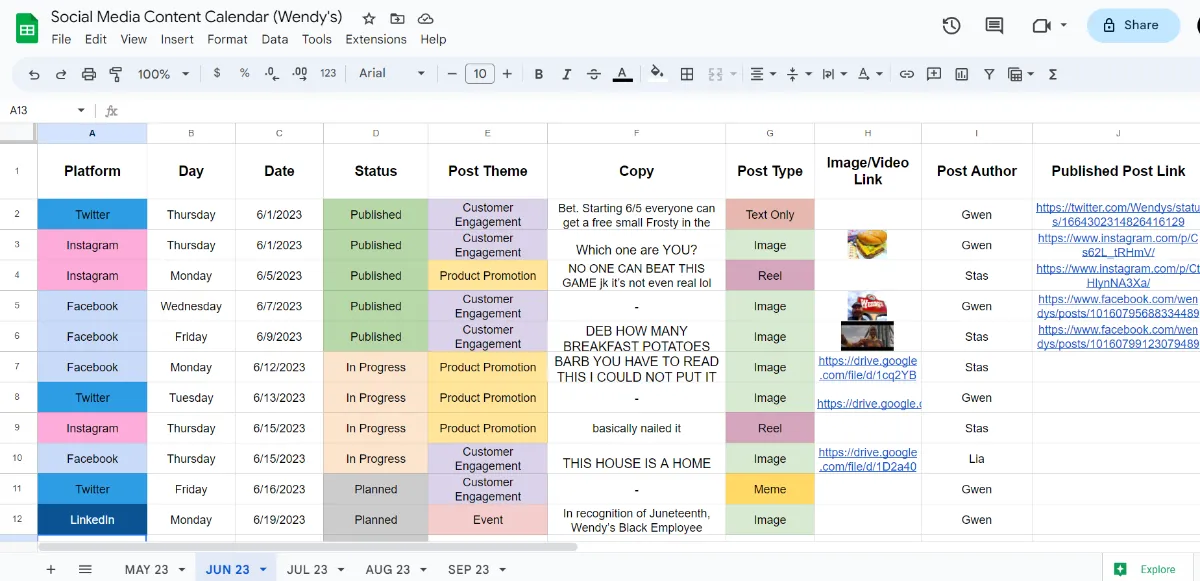This screenshot has height=581, width=1200.
Task: Insert a comment via the toolbar icon
Action: 933,73
